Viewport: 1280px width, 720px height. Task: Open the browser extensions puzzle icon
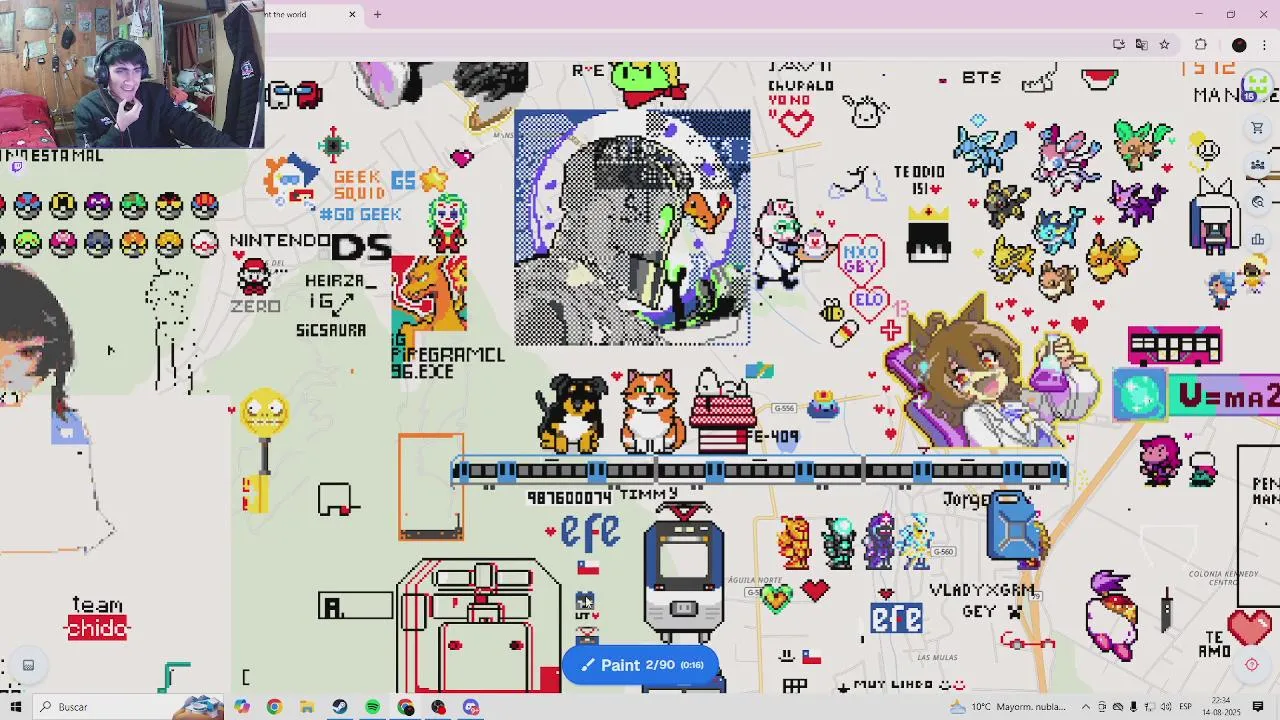coord(1200,44)
